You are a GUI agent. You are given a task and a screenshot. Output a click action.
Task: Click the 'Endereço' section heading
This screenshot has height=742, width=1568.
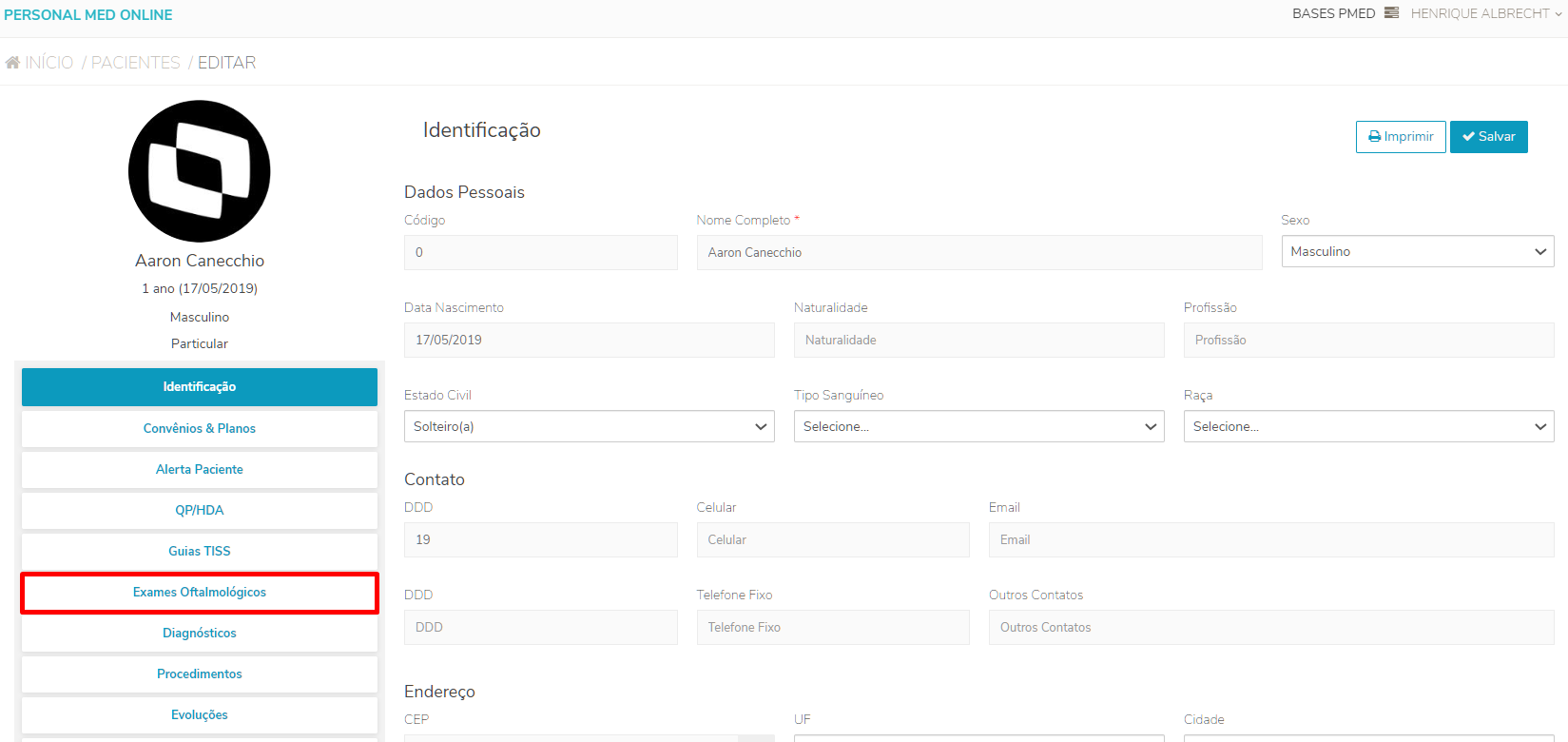click(x=439, y=692)
